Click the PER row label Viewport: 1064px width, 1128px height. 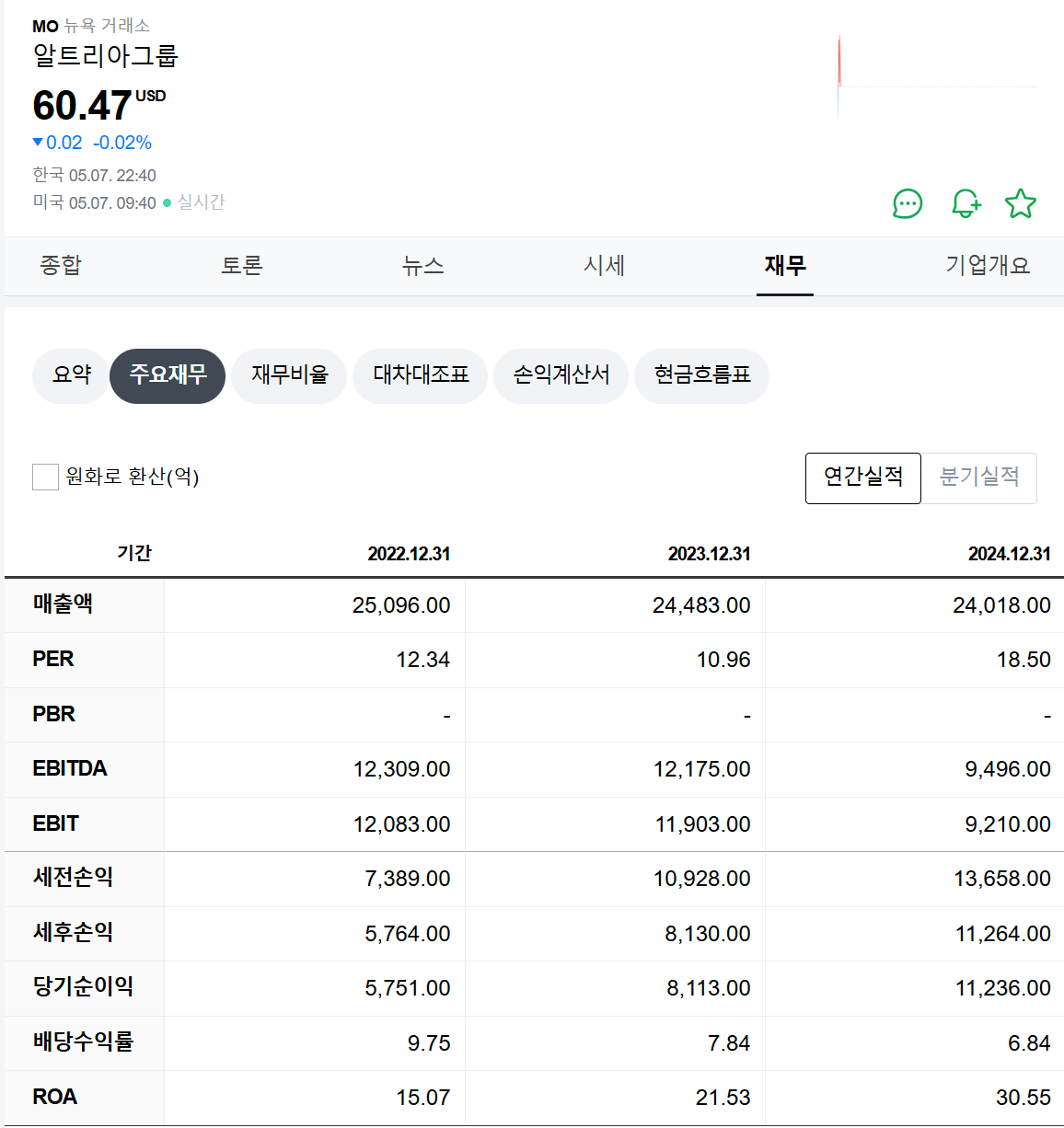click(52, 660)
